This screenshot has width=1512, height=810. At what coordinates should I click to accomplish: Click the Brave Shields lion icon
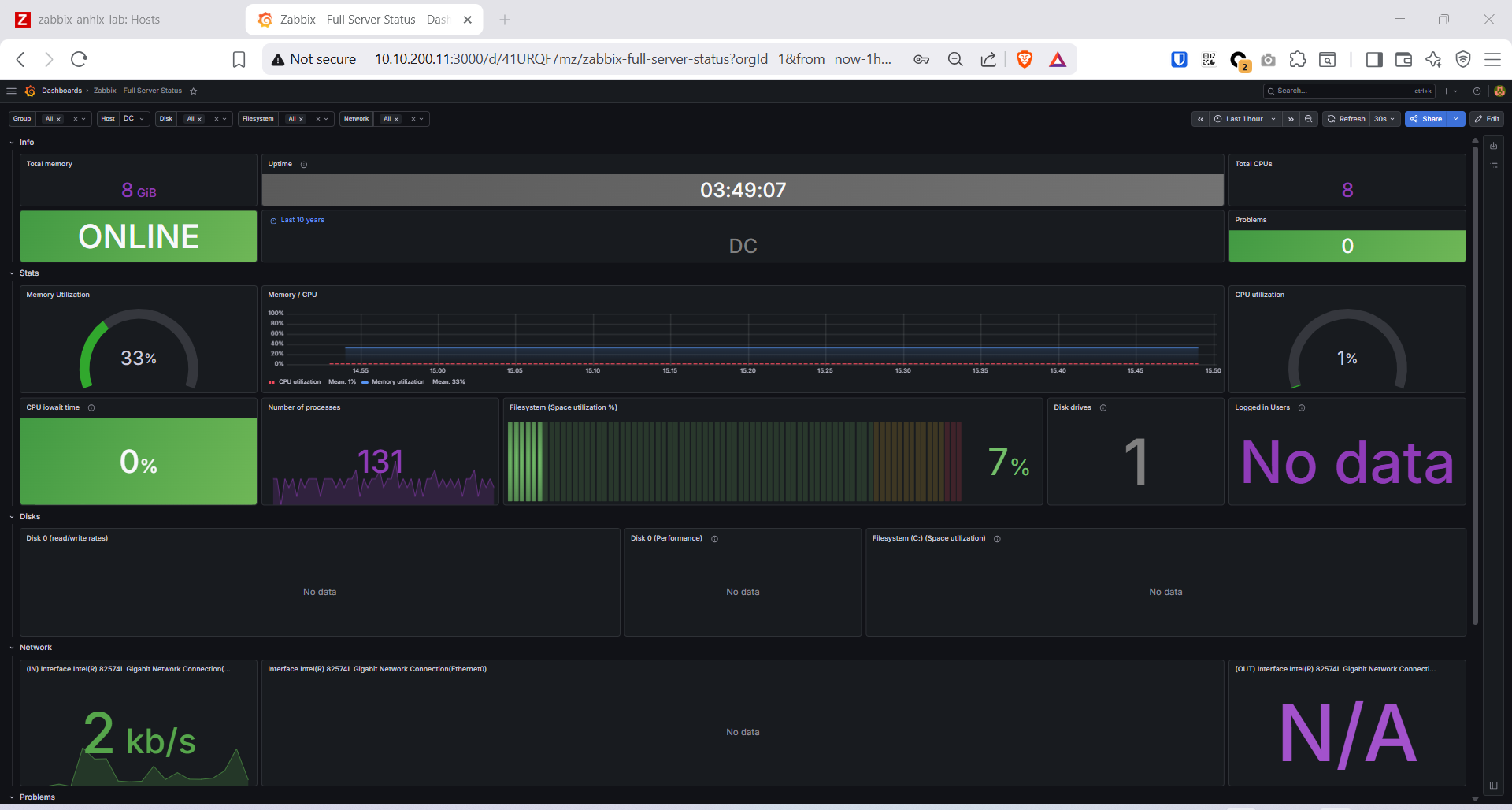click(x=1024, y=59)
